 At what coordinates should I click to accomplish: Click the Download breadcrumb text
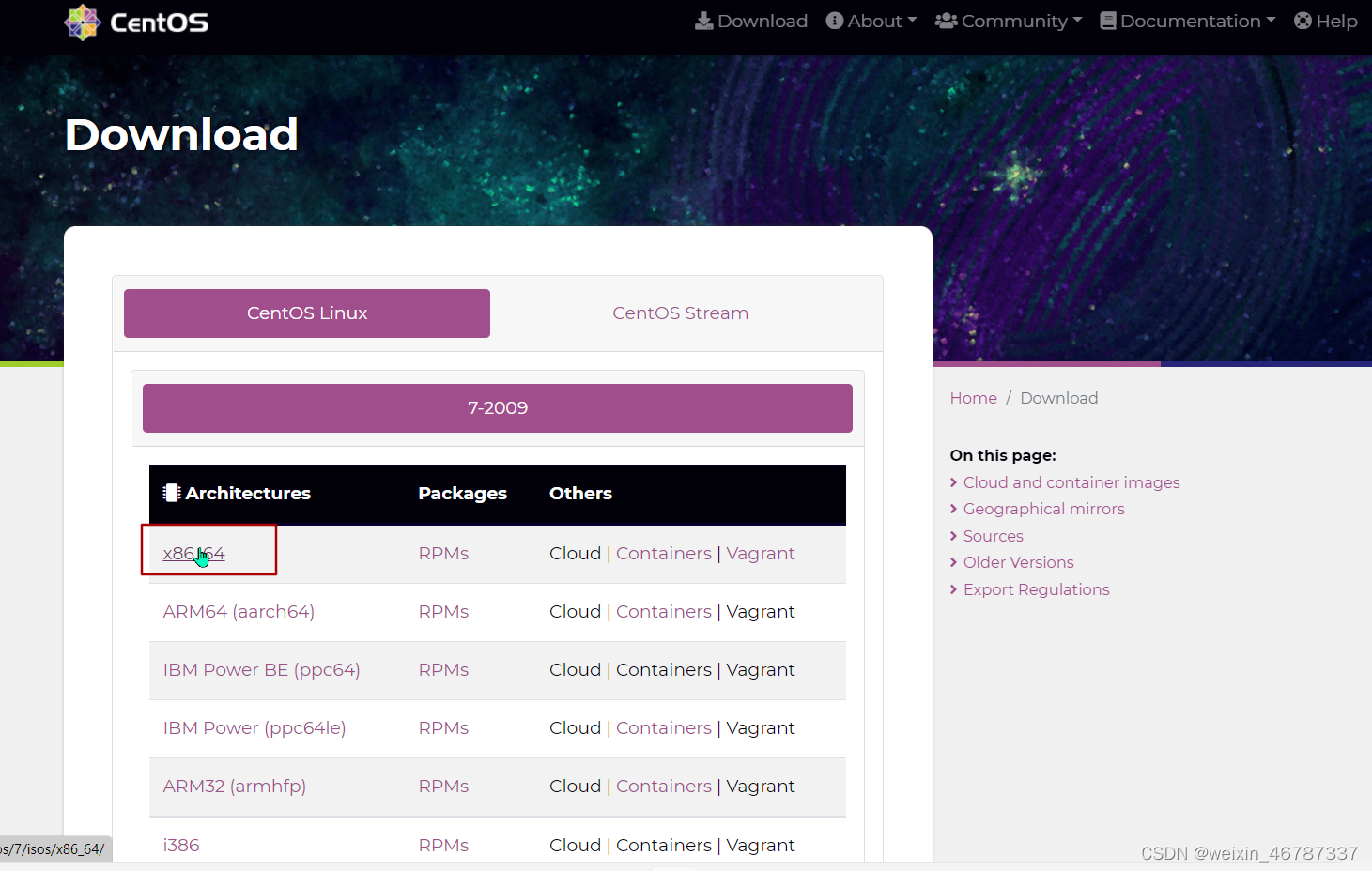point(1058,398)
